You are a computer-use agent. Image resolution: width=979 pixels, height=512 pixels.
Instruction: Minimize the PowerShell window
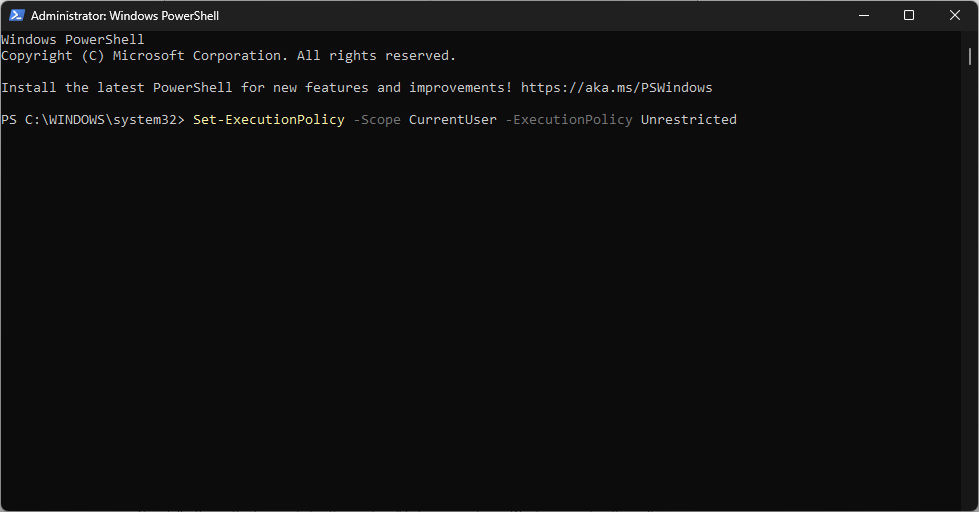click(863, 16)
